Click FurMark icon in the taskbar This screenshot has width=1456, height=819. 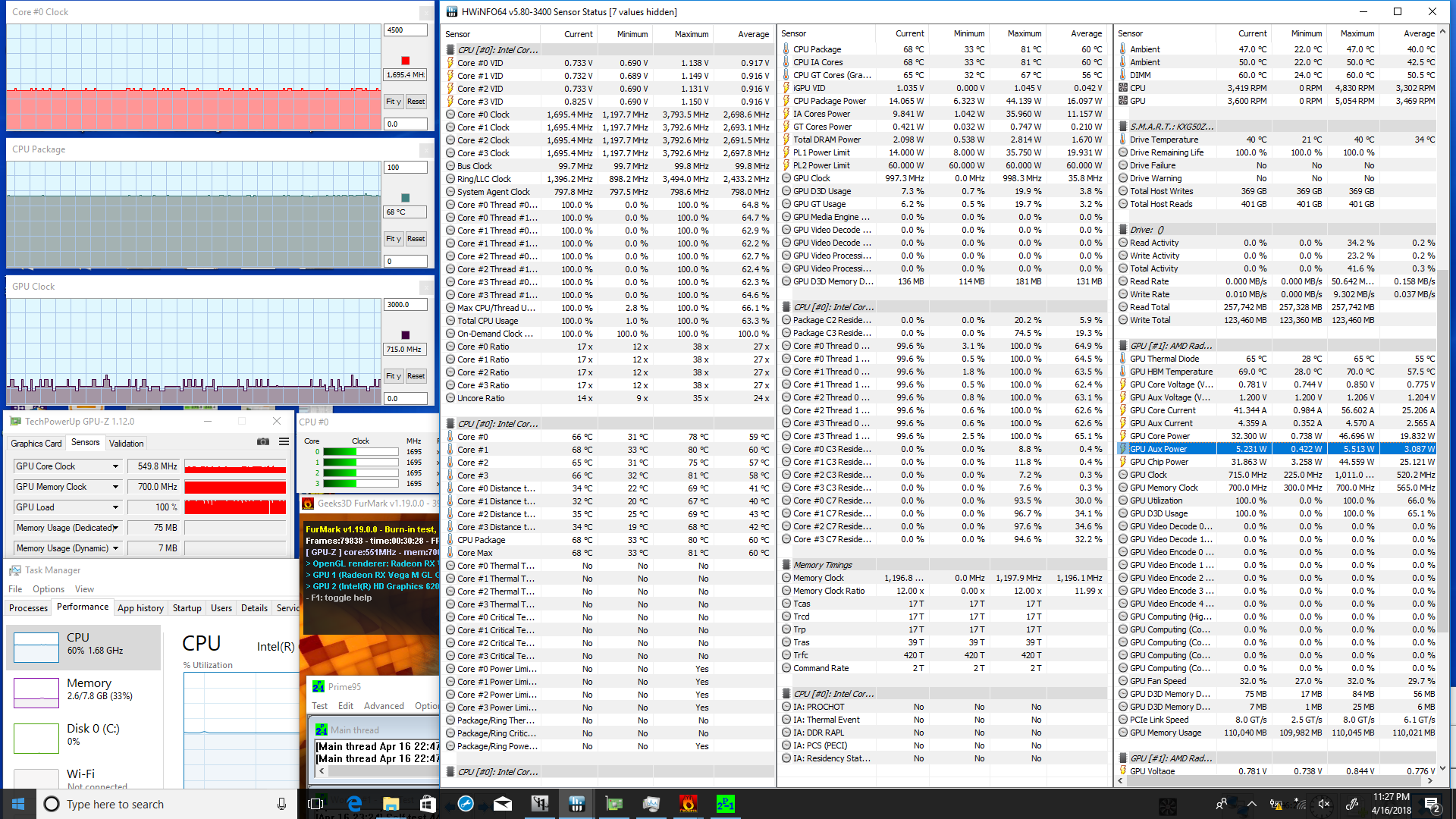coord(688,804)
